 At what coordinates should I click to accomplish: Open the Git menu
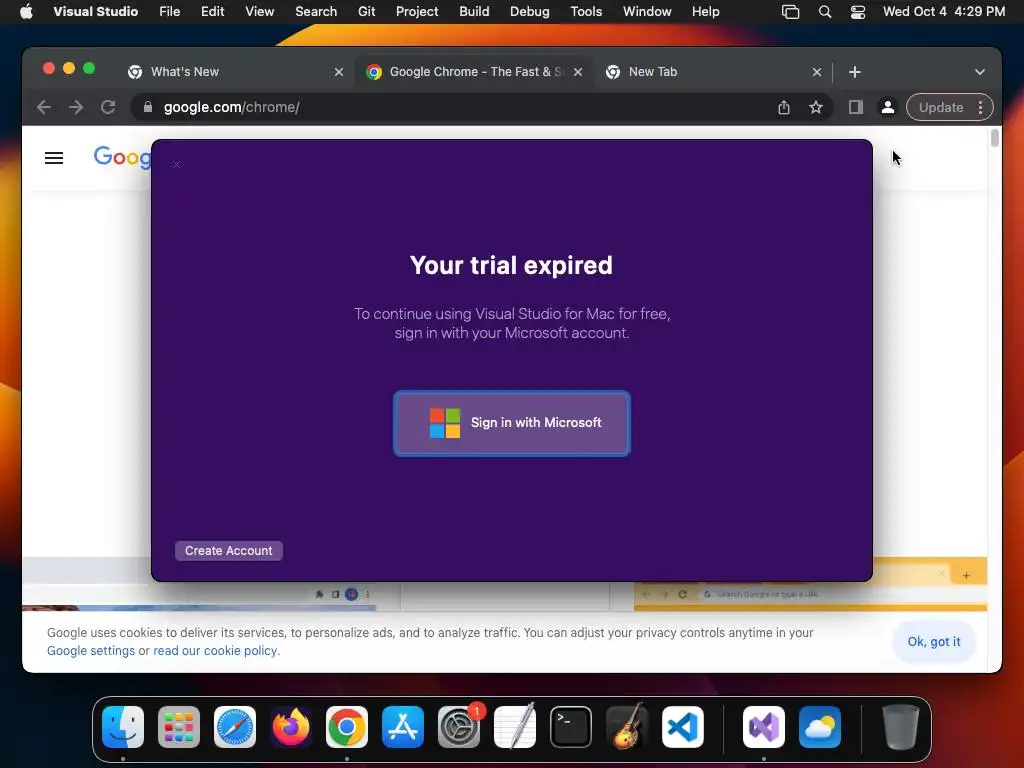(366, 12)
